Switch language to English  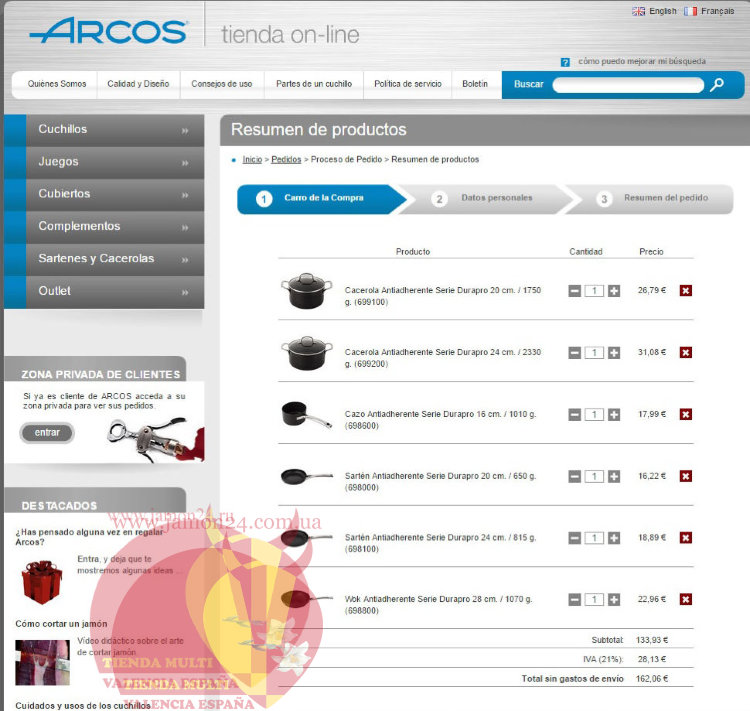click(x=662, y=11)
